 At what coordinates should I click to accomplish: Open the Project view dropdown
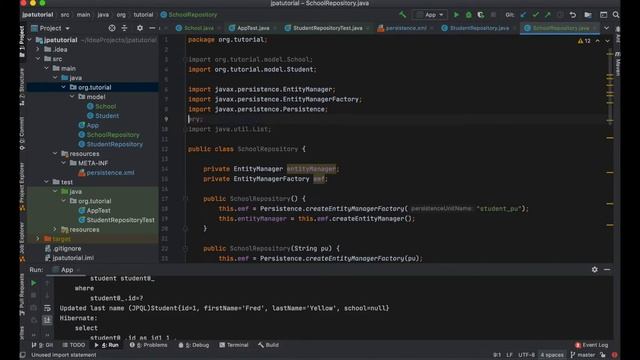[x=51, y=28]
